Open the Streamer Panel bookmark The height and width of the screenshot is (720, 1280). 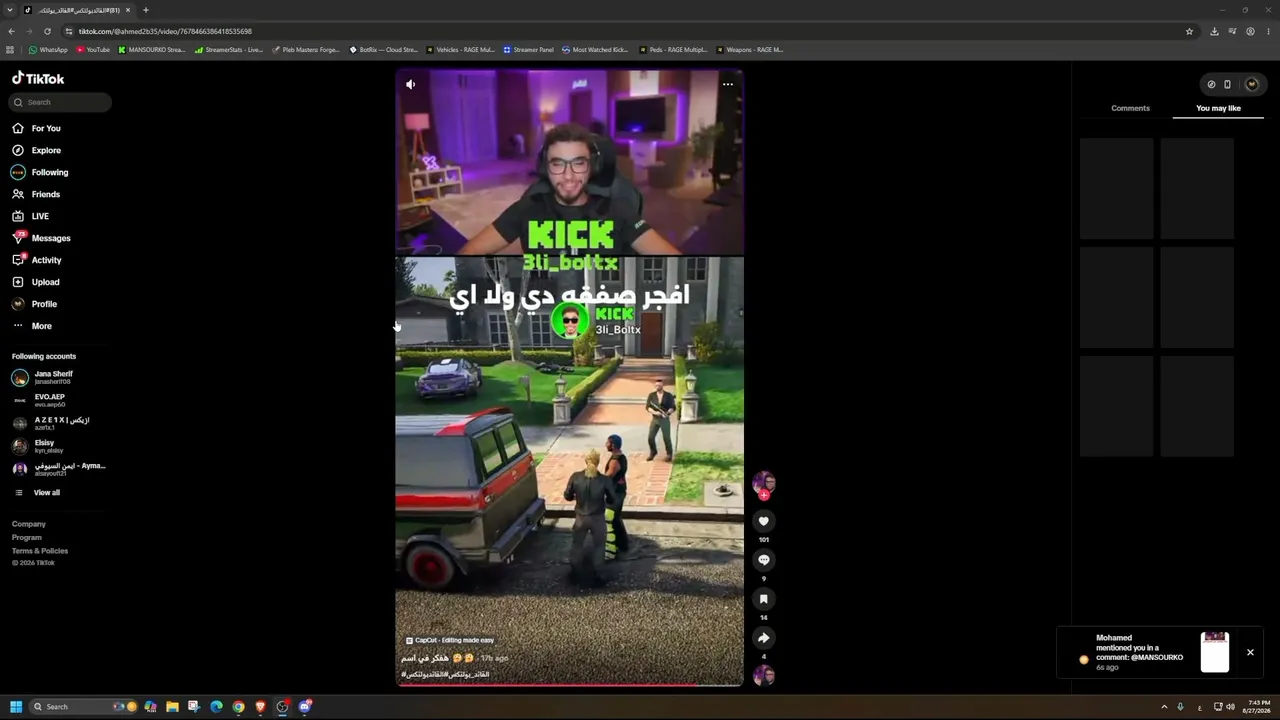tap(529, 49)
